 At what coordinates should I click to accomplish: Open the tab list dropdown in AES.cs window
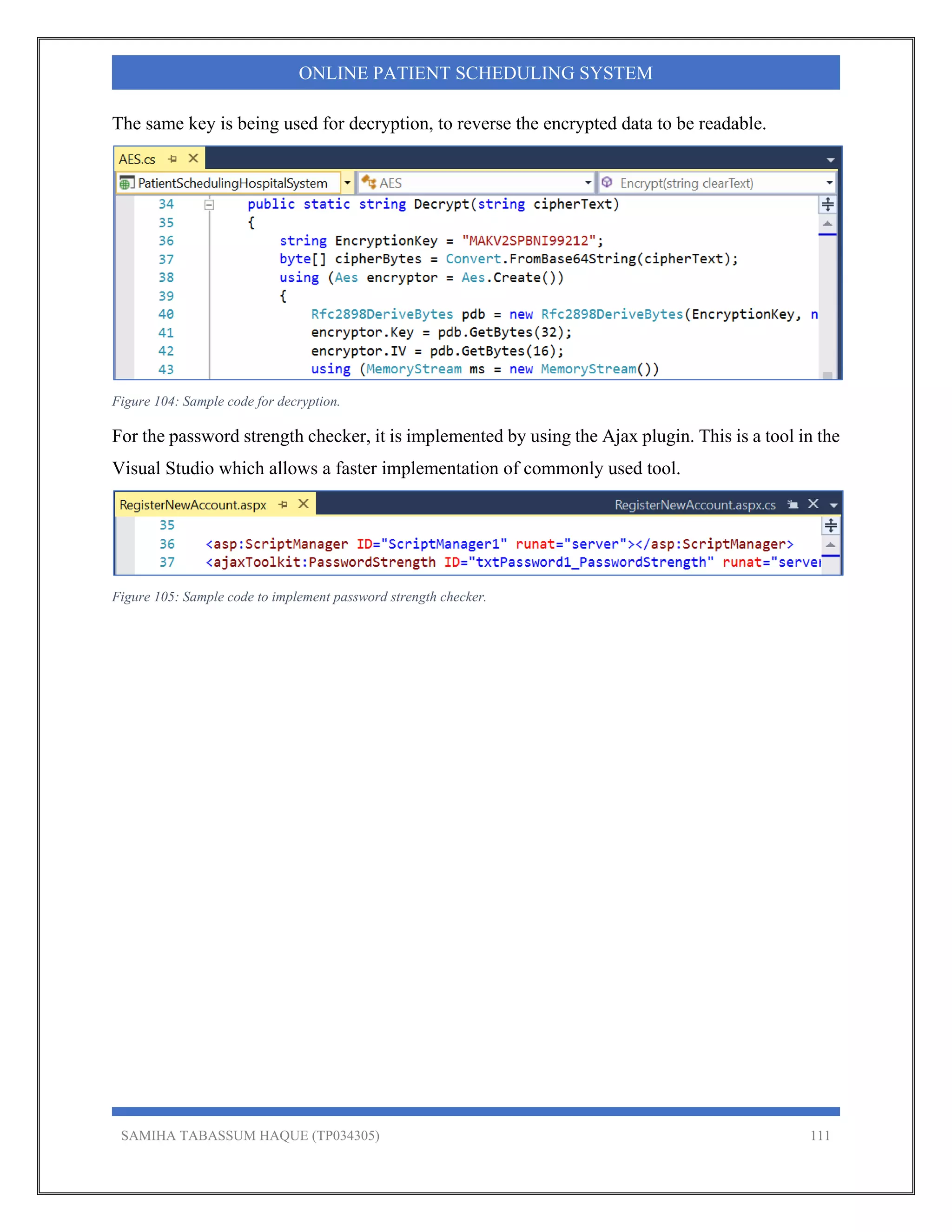point(830,160)
